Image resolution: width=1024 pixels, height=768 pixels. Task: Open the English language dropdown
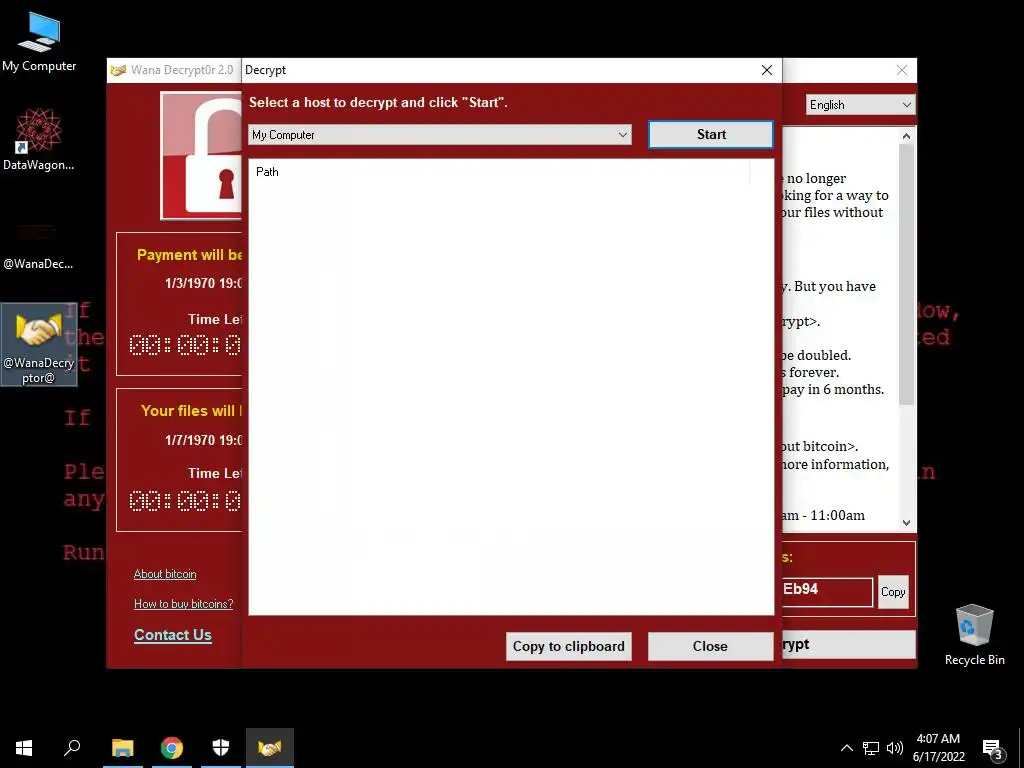click(x=860, y=105)
